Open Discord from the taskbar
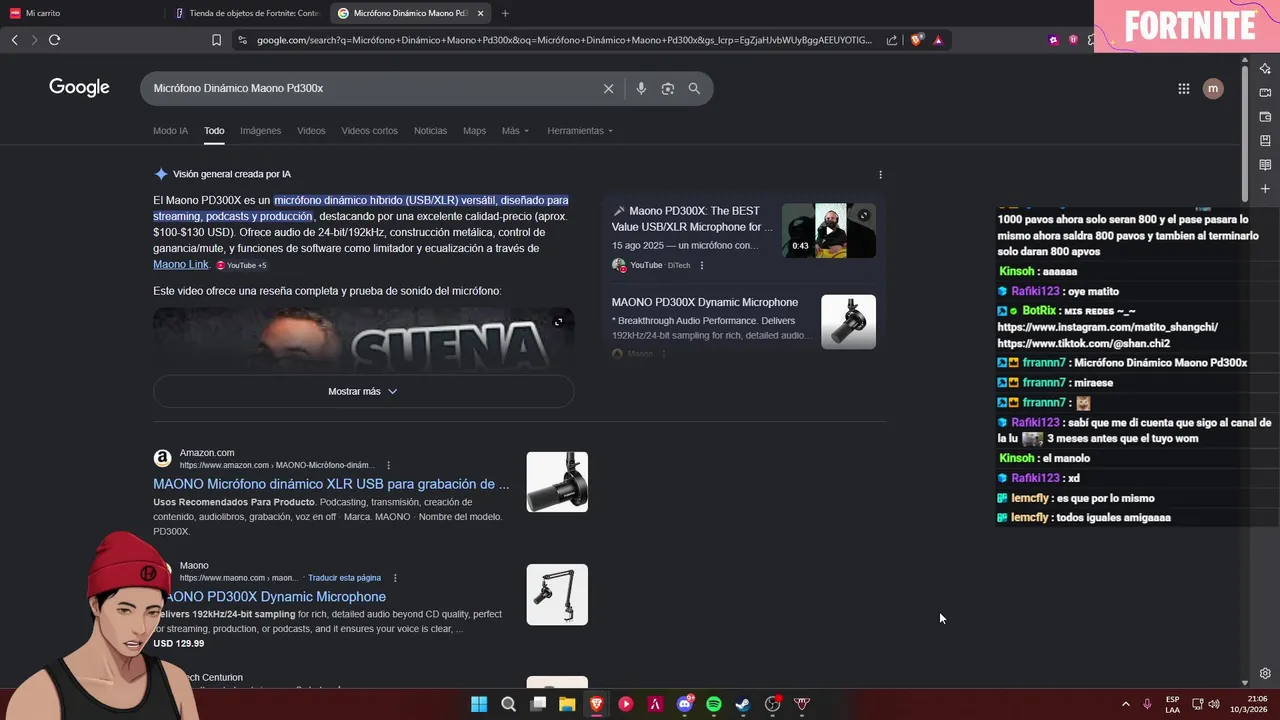This screenshot has width=1280, height=720. pyautogui.click(x=685, y=704)
